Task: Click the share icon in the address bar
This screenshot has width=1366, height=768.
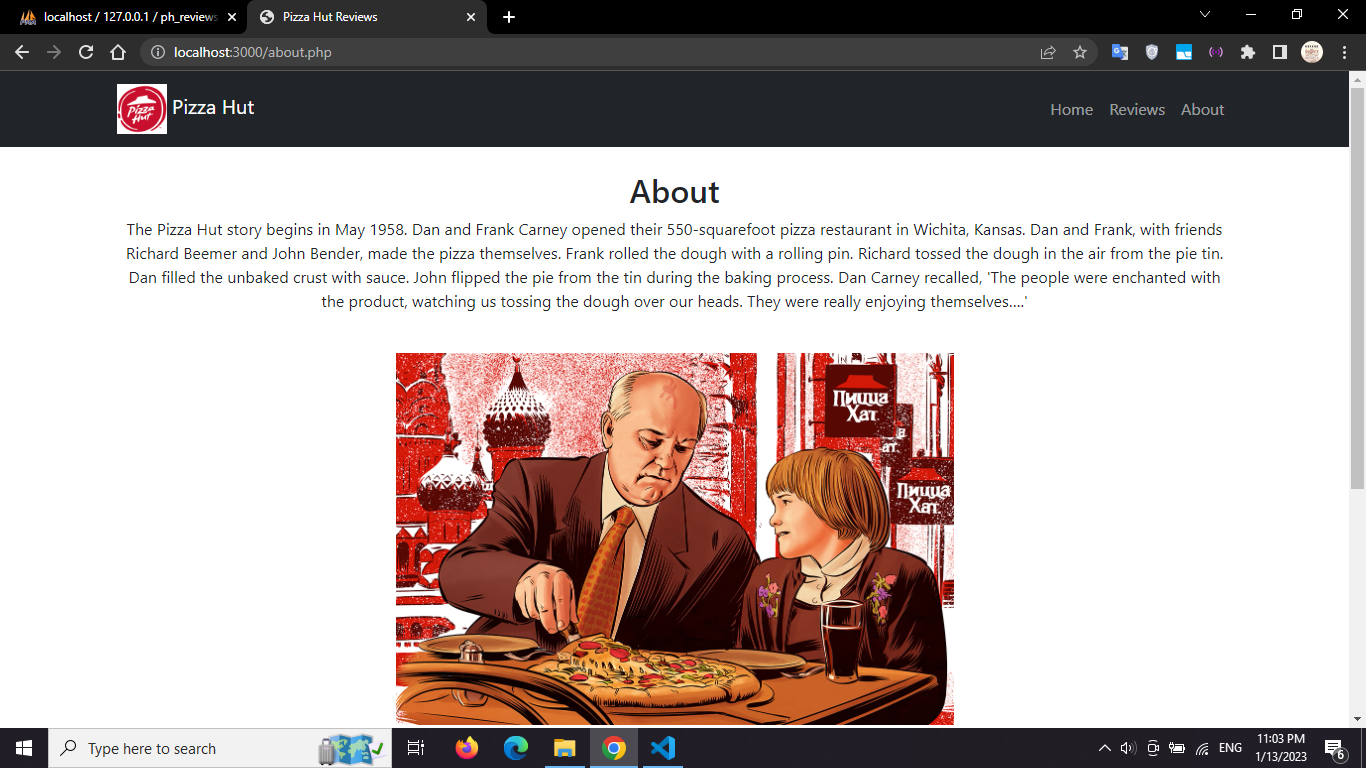Action: tap(1048, 52)
